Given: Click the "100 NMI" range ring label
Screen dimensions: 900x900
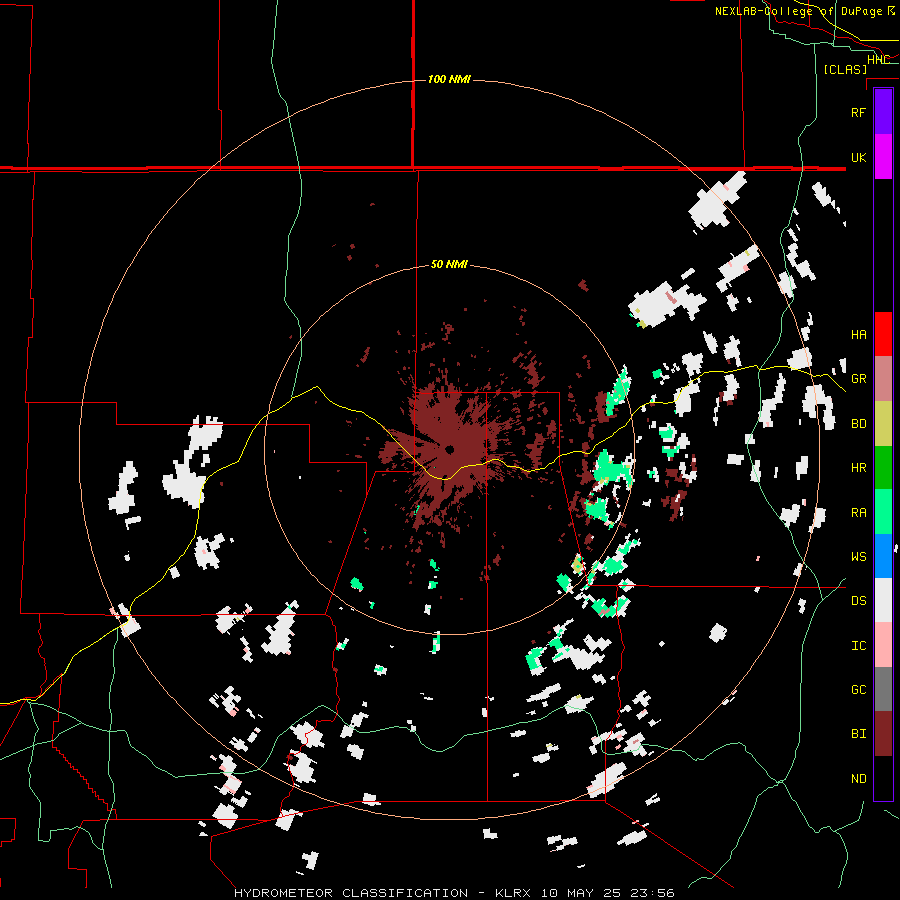Looking at the screenshot, I should tap(449, 79).
